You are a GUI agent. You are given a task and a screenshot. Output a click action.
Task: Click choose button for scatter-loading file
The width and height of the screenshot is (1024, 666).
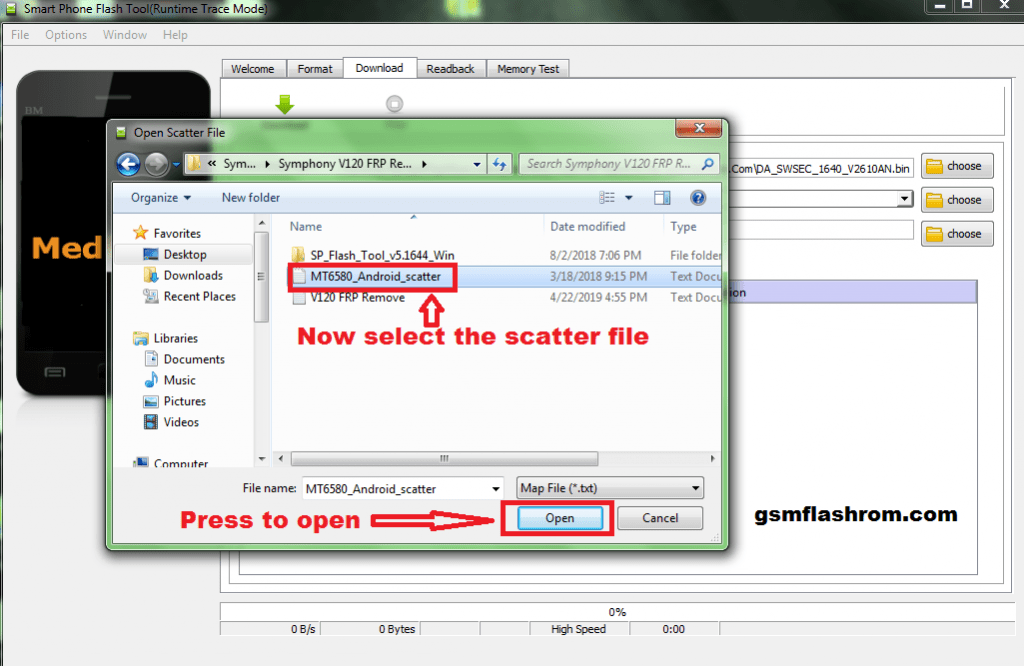point(957,200)
